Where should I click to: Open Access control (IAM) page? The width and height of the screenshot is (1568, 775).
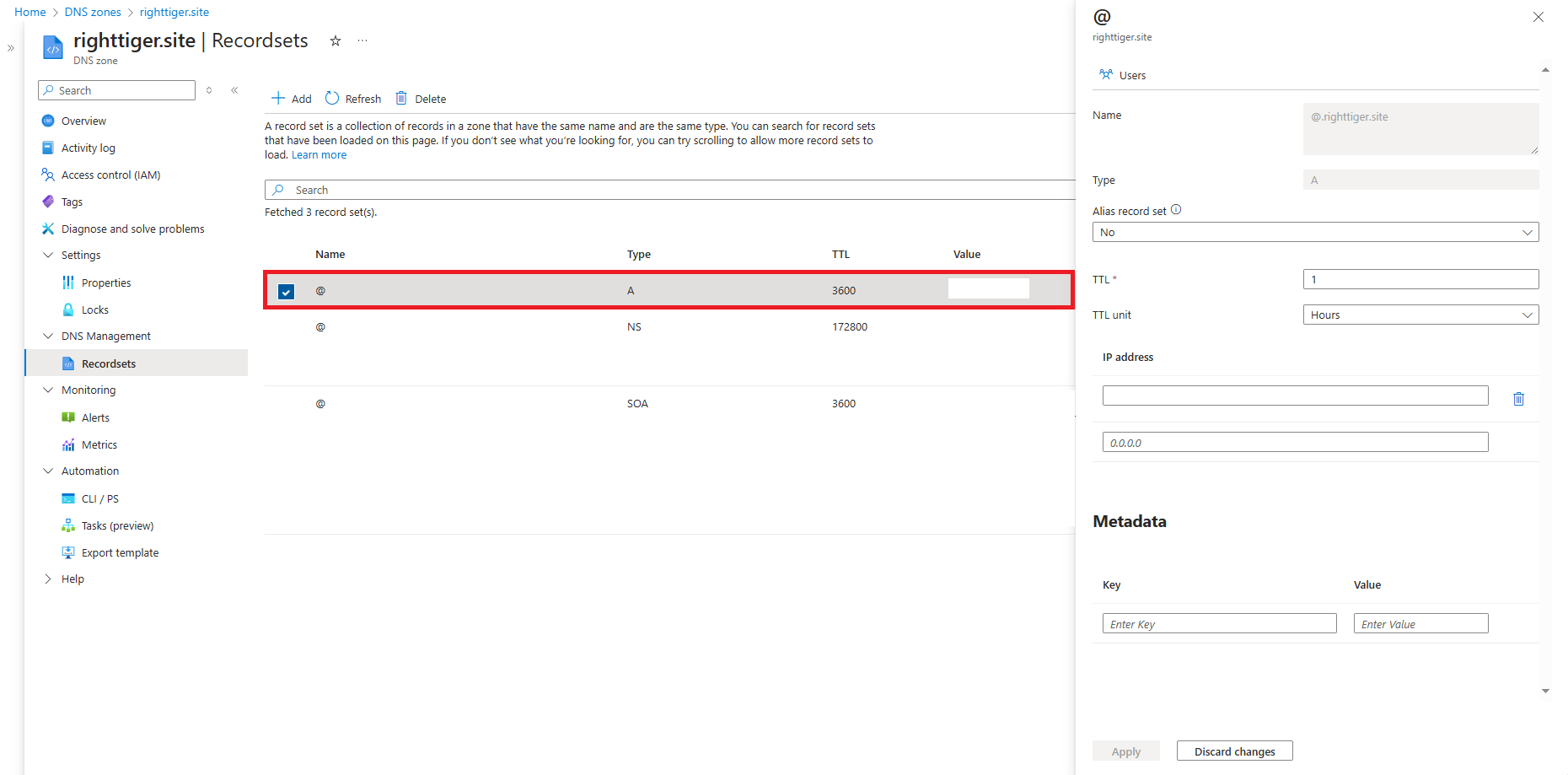point(110,175)
